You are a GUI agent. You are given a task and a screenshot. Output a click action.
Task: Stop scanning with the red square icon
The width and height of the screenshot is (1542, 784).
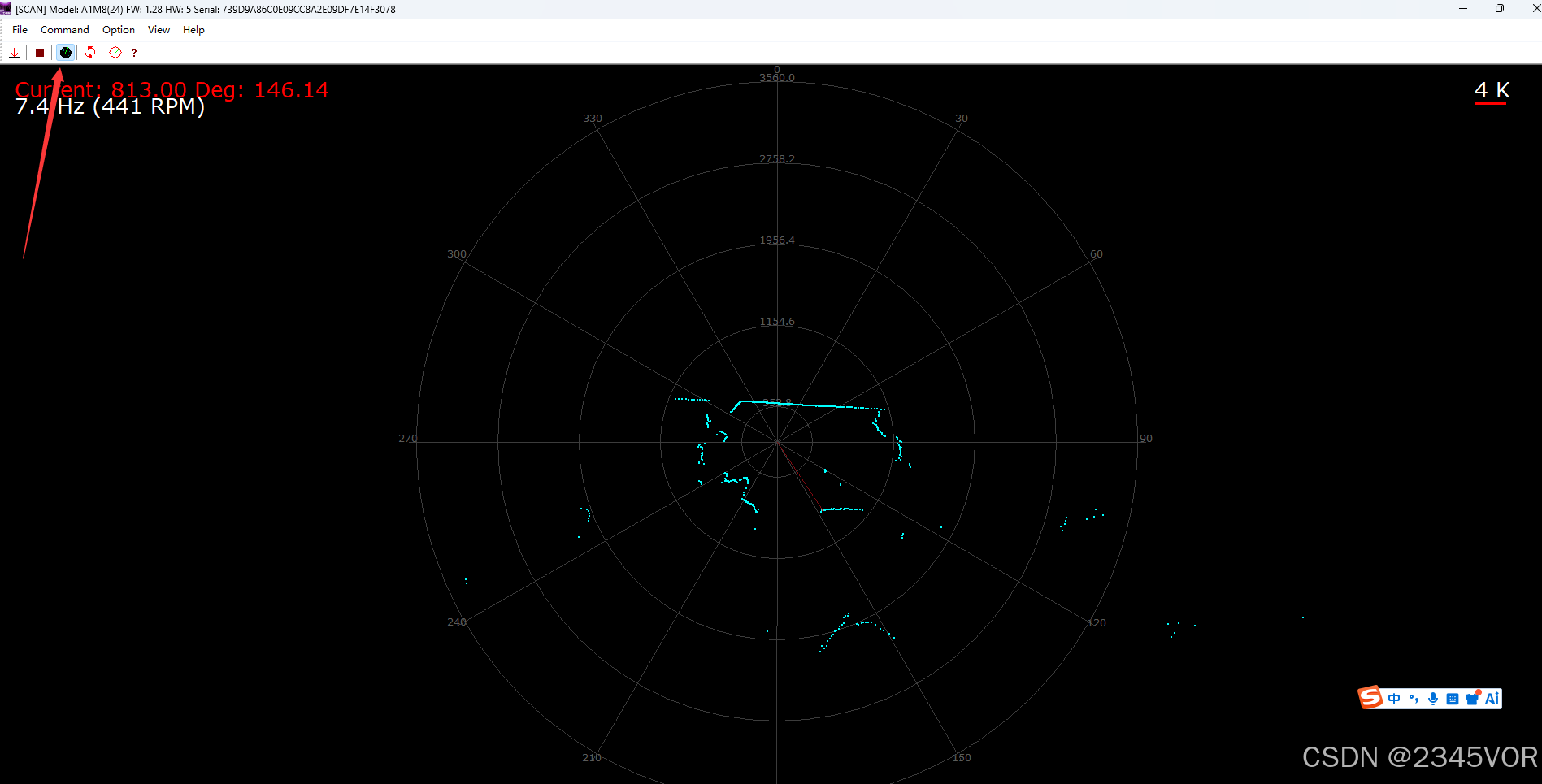40,53
